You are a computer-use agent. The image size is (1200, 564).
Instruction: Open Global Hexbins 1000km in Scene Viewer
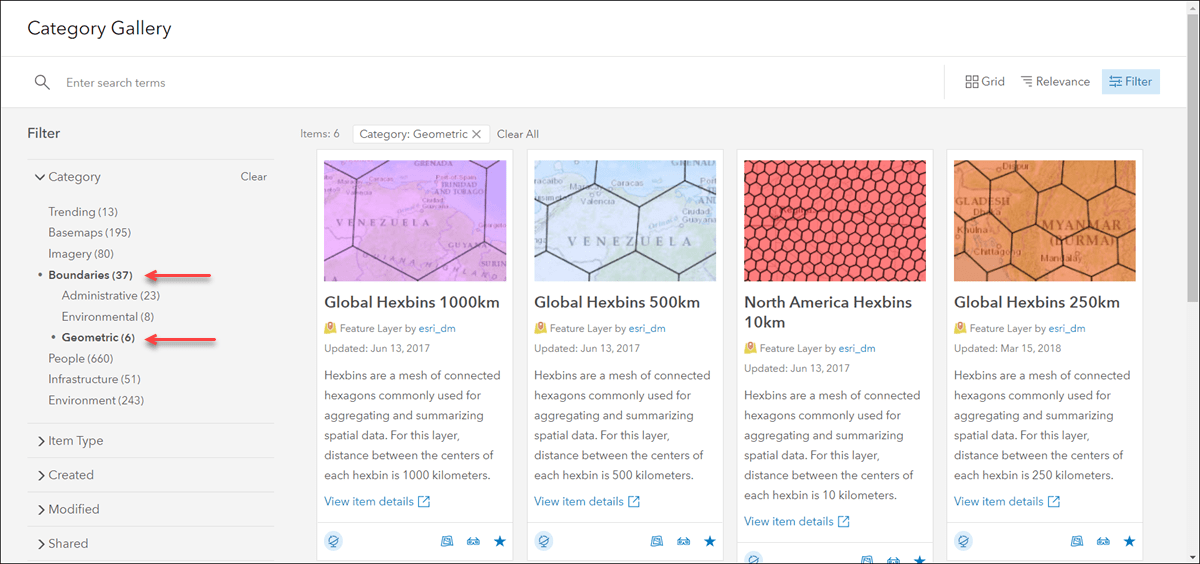(474, 541)
